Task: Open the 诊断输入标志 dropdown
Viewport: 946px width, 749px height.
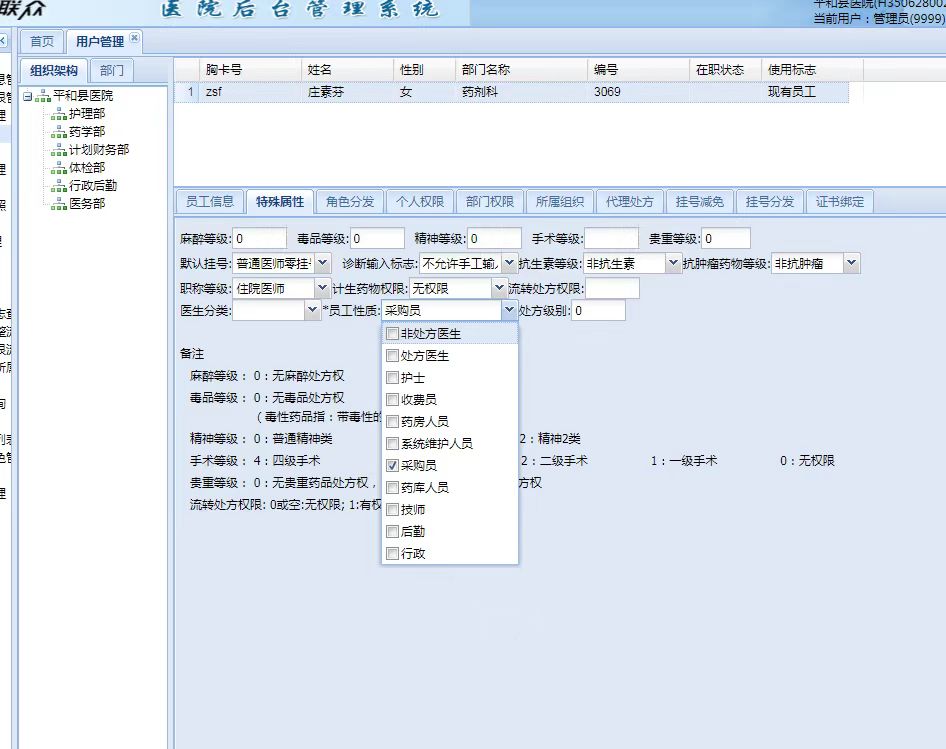Action: pos(509,263)
